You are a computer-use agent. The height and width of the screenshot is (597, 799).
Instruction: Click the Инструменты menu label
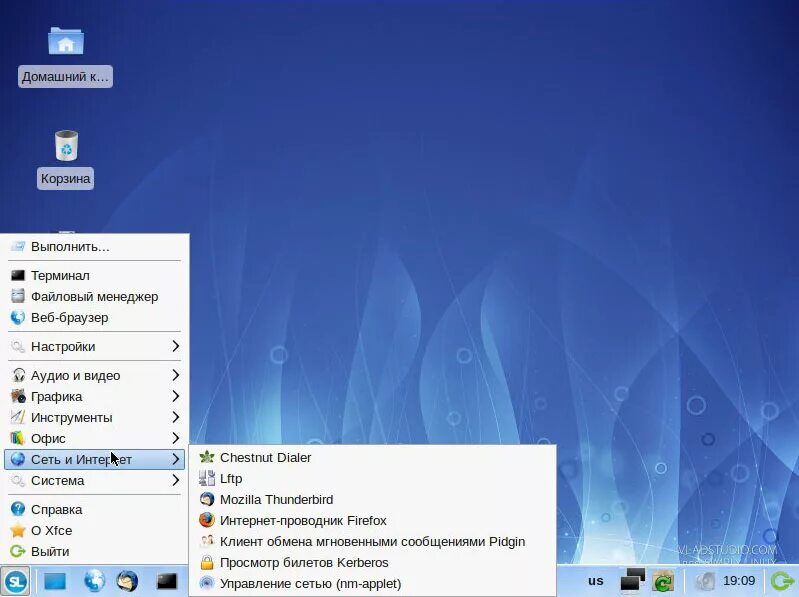(72, 418)
